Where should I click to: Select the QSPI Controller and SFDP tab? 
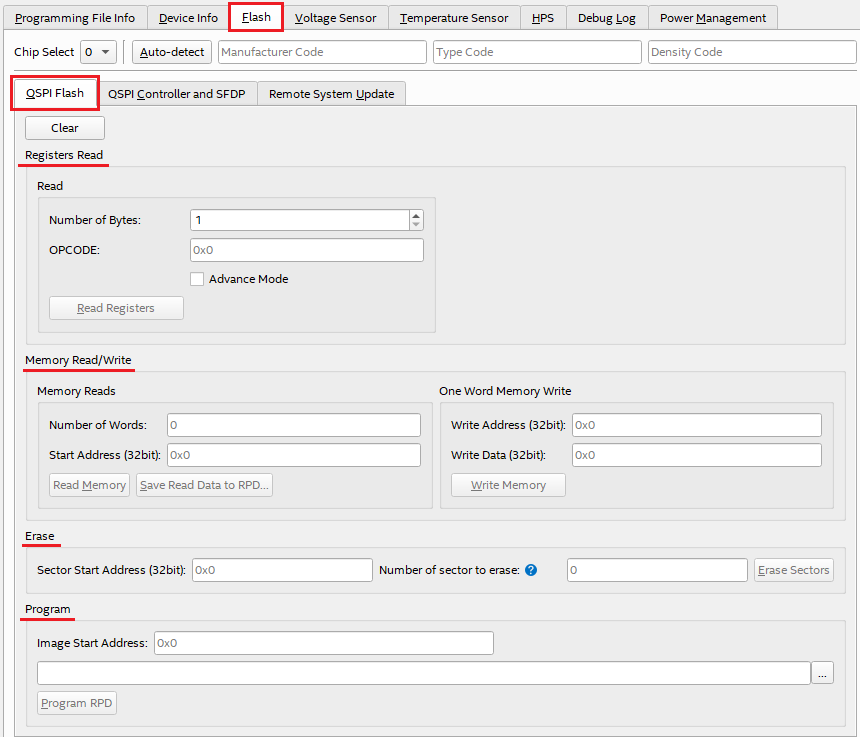177,94
